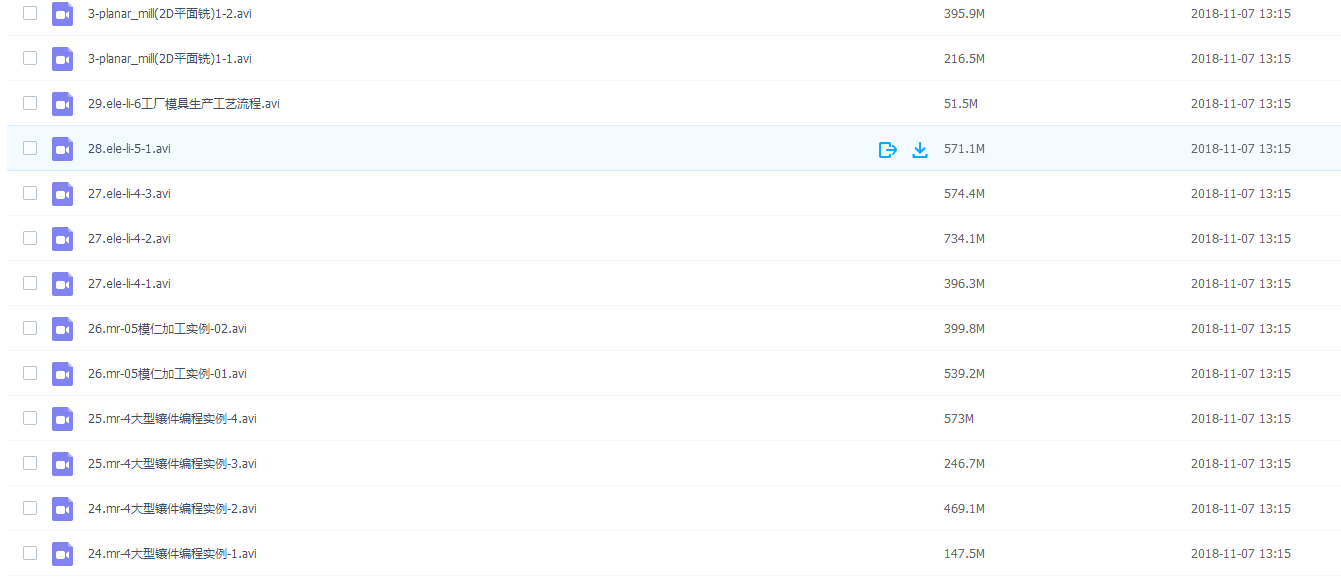The image size is (1341, 580).
Task: Open file 3-planar_mill(2D平面铣)1-1.avi
Action: tap(170, 59)
